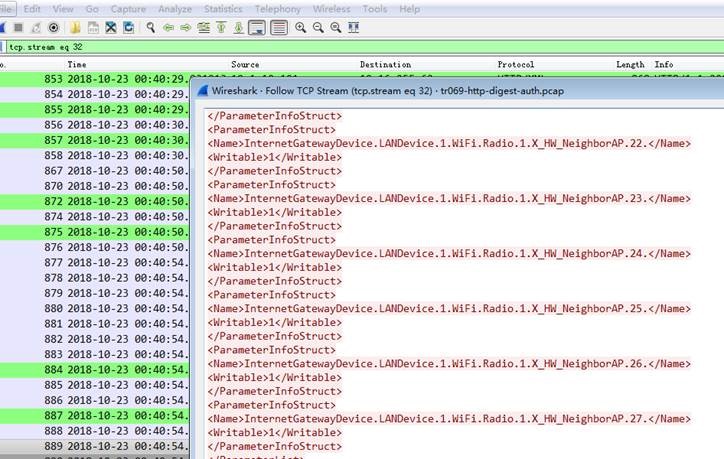The height and width of the screenshot is (459, 724).
Task: Open the Statistics menu
Action: point(223,8)
